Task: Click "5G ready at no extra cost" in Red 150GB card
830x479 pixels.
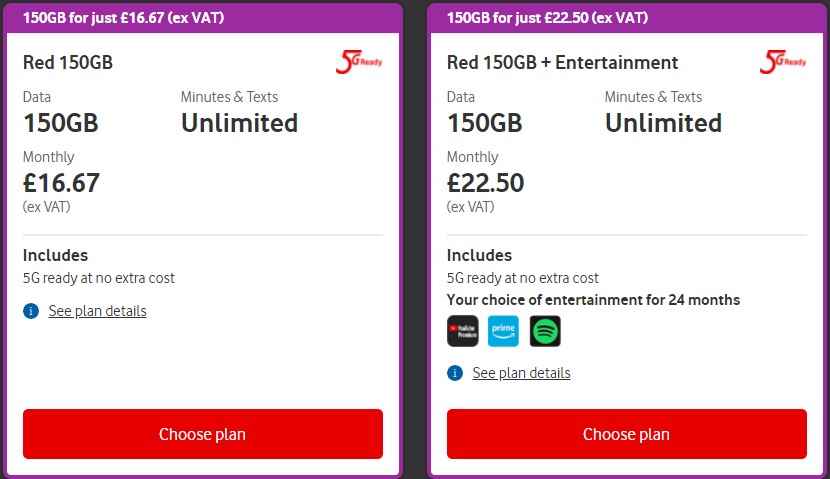Action: (x=98, y=278)
